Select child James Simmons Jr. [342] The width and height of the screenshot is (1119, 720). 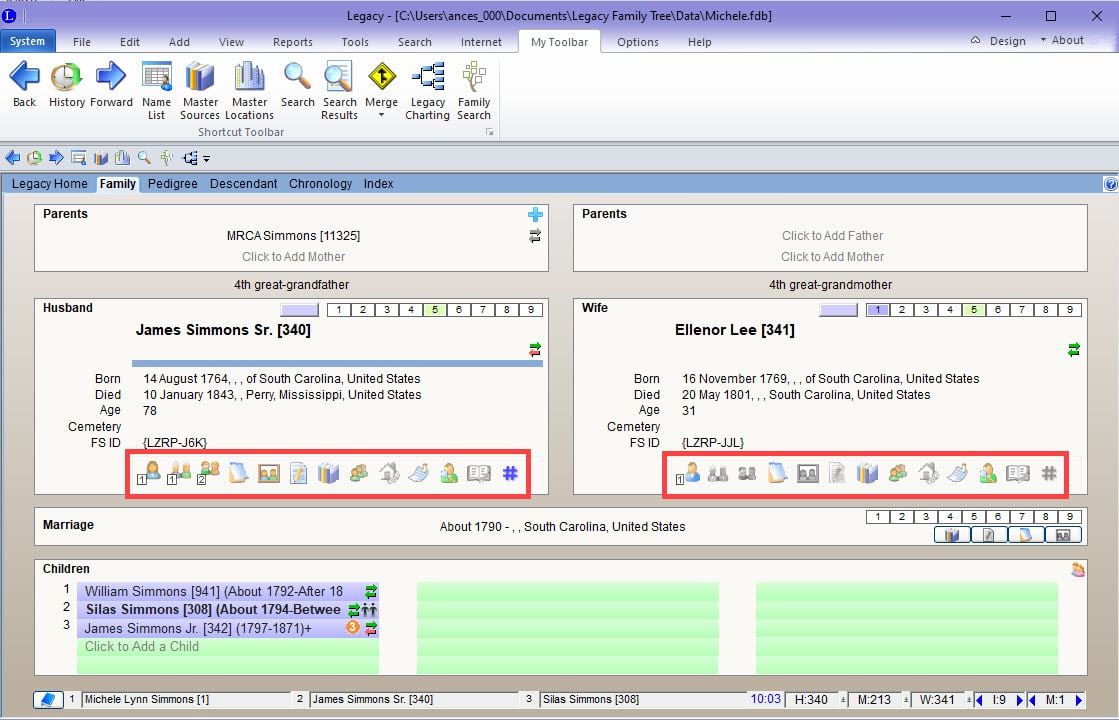point(228,629)
